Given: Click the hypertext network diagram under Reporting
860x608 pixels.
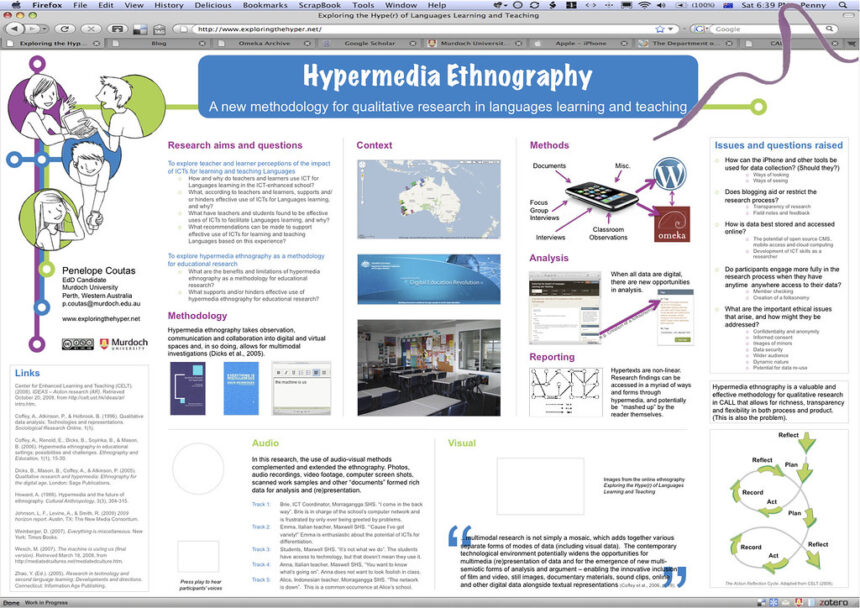Looking at the screenshot, I should coord(565,392).
